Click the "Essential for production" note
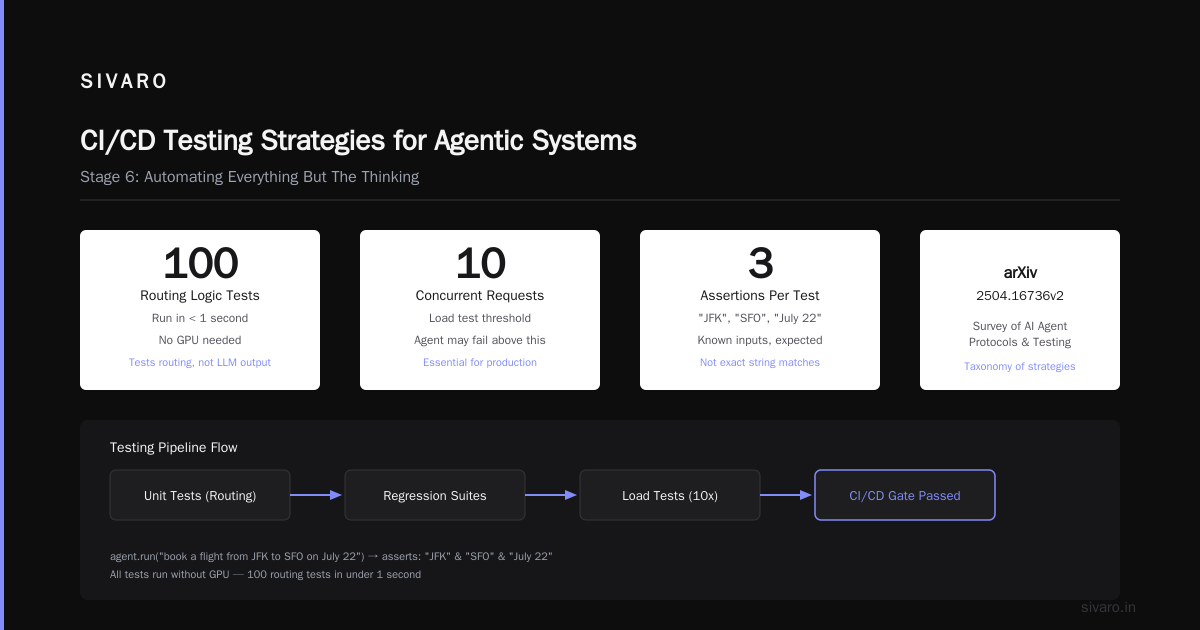The width and height of the screenshot is (1200, 630). coord(480,362)
